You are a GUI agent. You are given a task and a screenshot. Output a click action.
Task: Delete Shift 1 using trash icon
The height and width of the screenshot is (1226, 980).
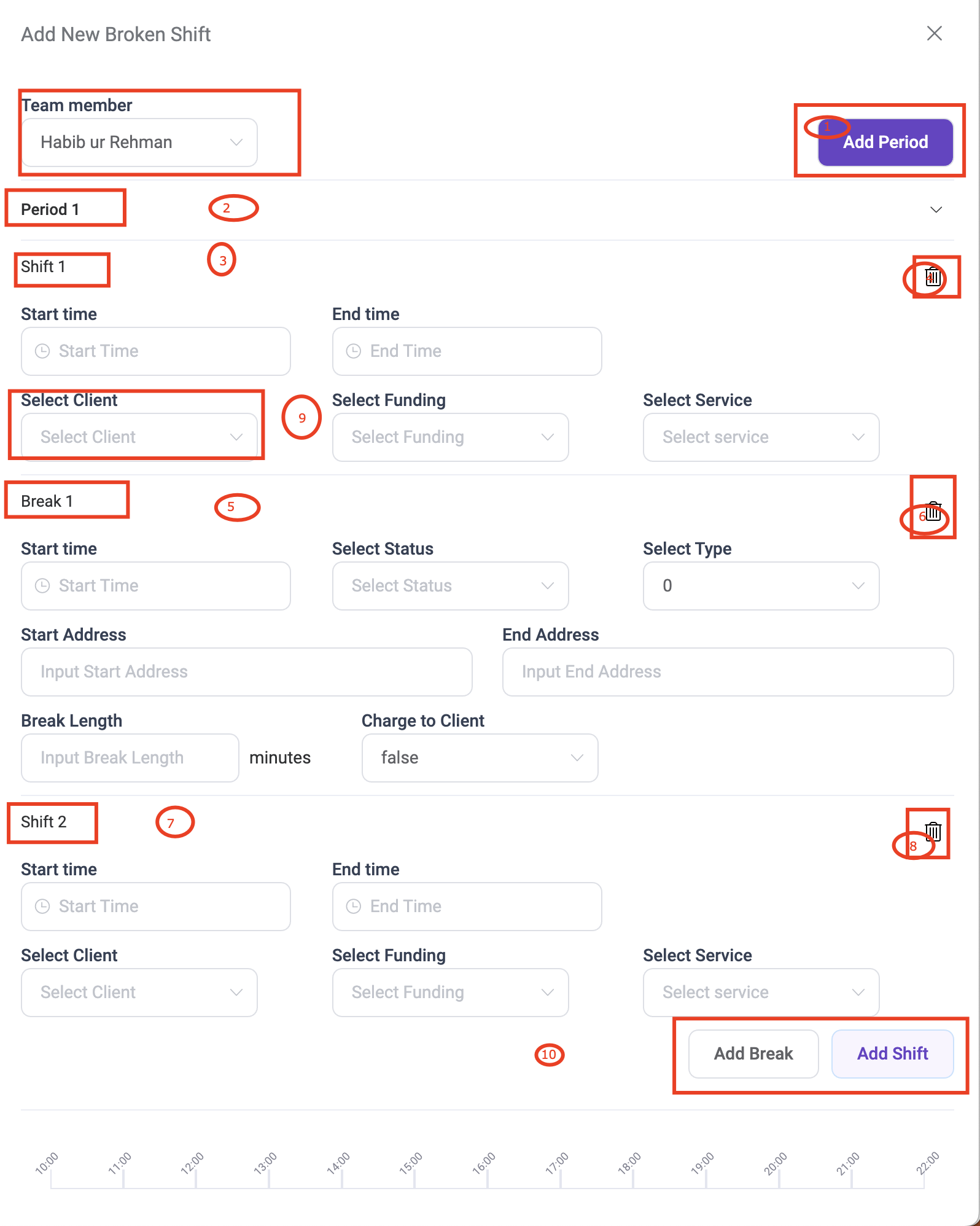pos(933,276)
